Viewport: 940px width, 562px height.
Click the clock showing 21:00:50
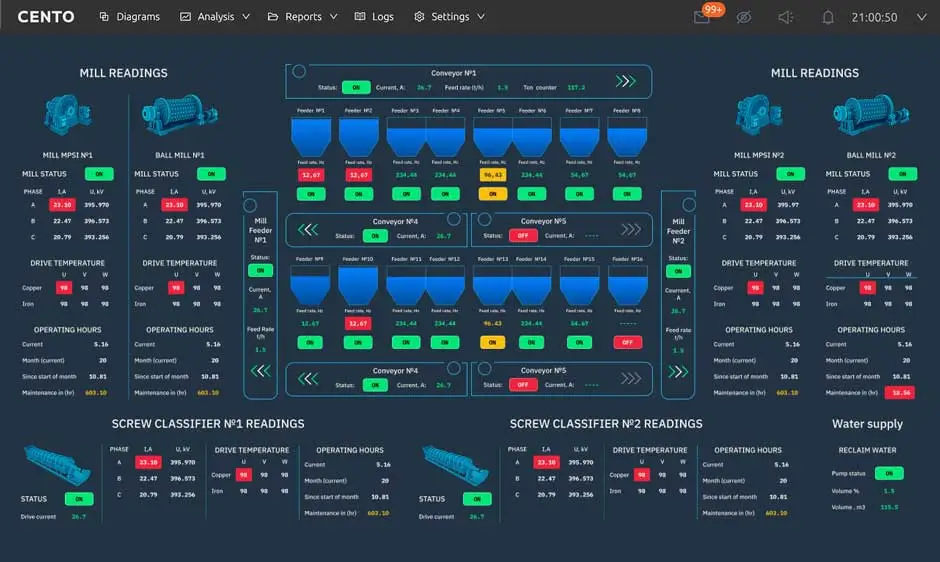coord(874,17)
